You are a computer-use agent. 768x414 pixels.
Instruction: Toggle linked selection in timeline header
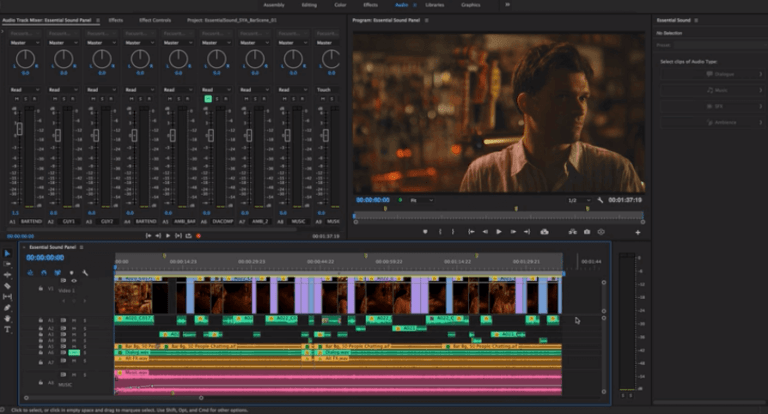[x=58, y=272]
